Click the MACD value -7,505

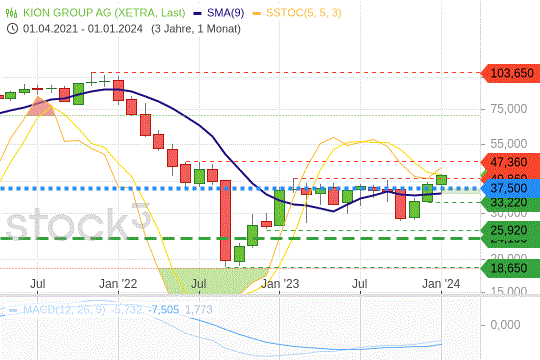coord(164,310)
